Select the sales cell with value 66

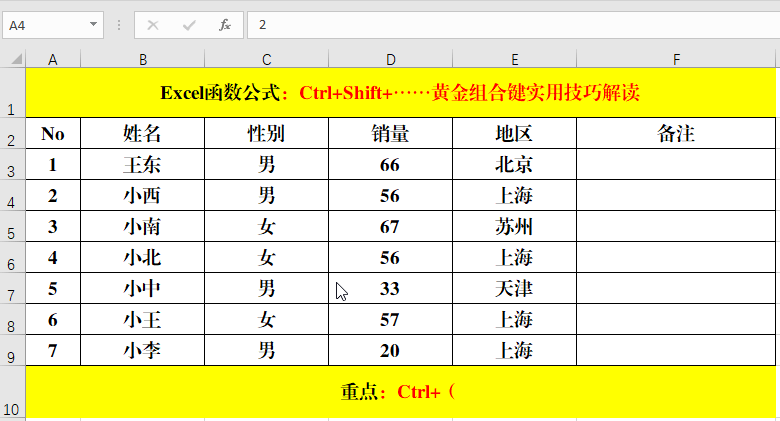coord(390,164)
